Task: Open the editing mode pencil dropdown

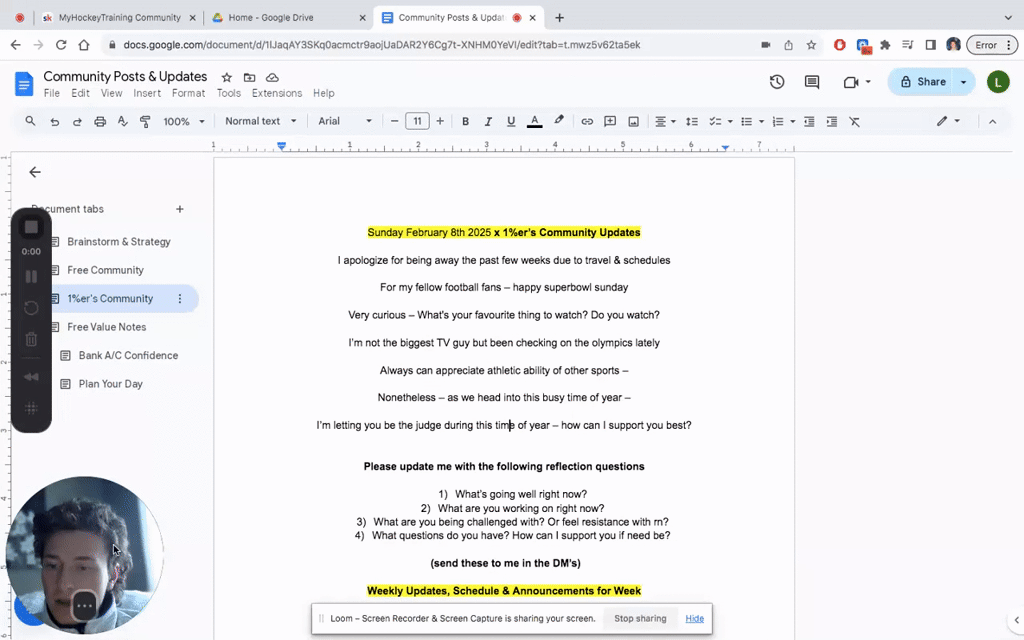Action: (948, 121)
